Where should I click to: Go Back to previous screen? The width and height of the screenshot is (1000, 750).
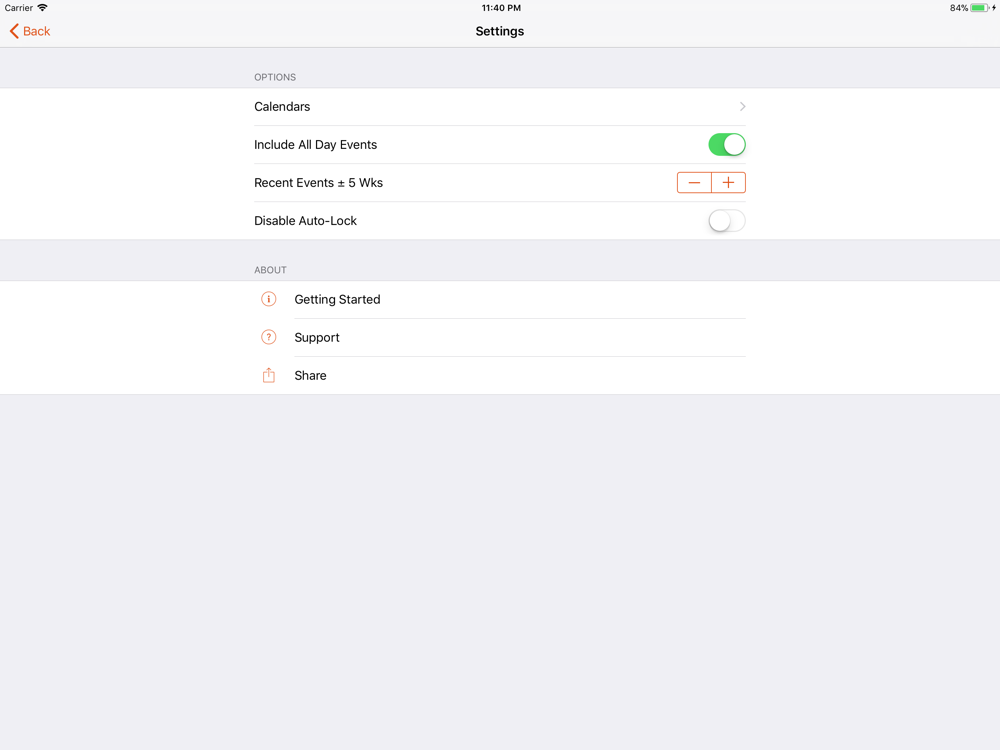pyautogui.click(x=30, y=31)
